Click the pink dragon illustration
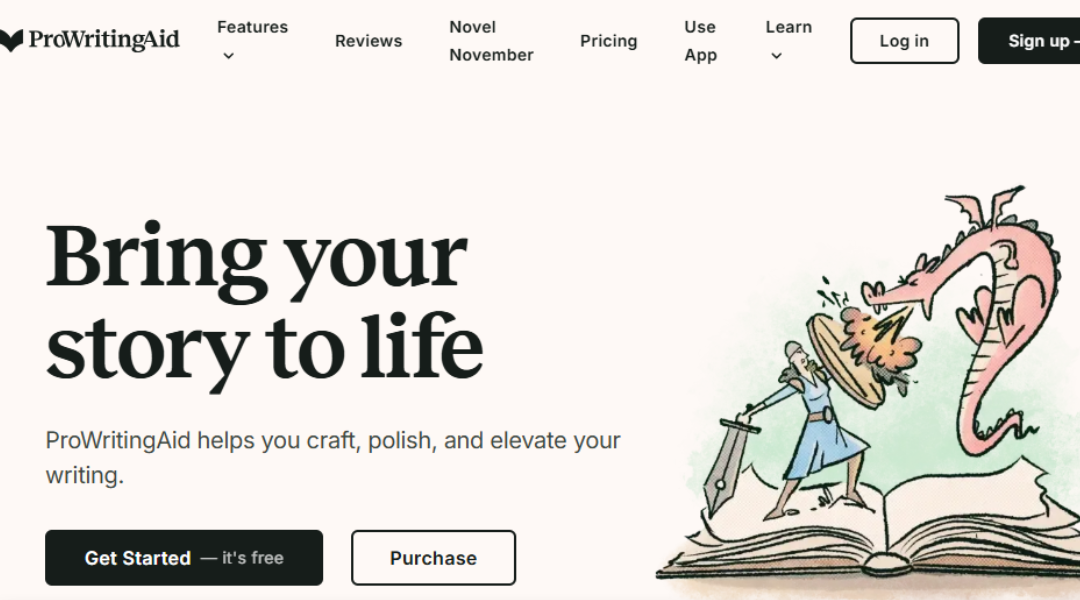This screenshot has height=600, width=1080. (978, 317)
